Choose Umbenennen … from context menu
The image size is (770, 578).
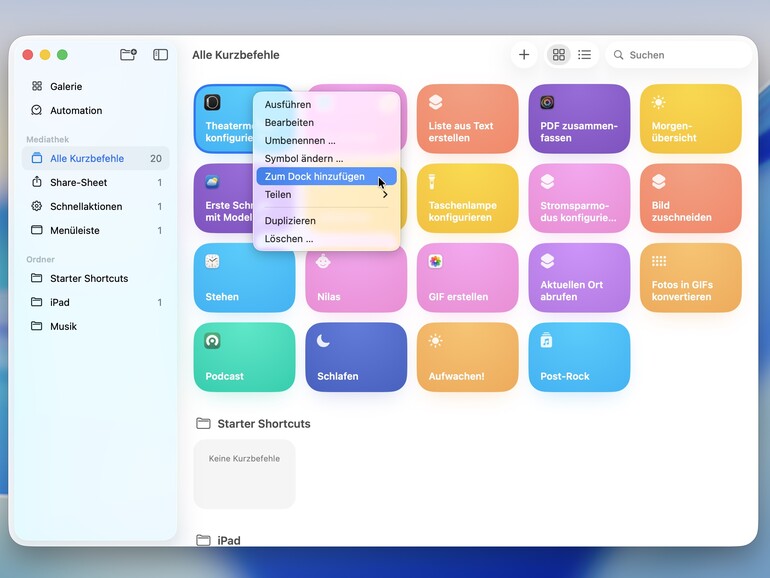tap(326, 141)
